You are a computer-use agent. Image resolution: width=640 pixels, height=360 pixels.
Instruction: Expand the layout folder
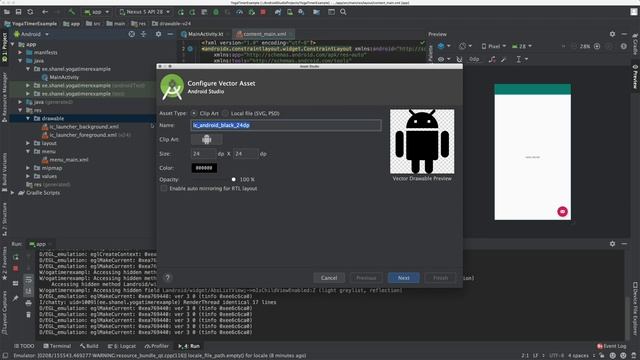28,143
